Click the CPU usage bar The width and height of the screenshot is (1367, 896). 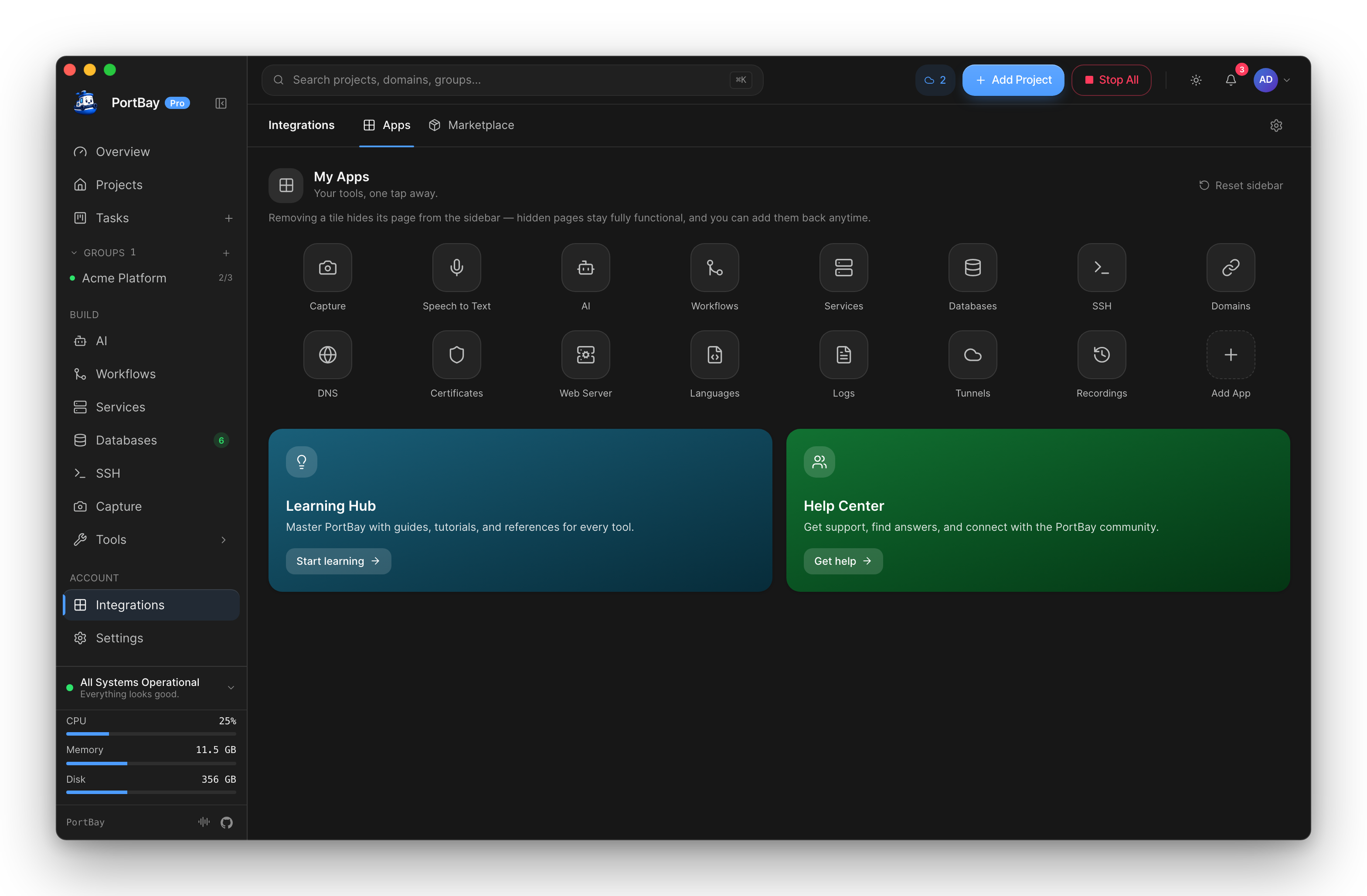coord(151,734)
